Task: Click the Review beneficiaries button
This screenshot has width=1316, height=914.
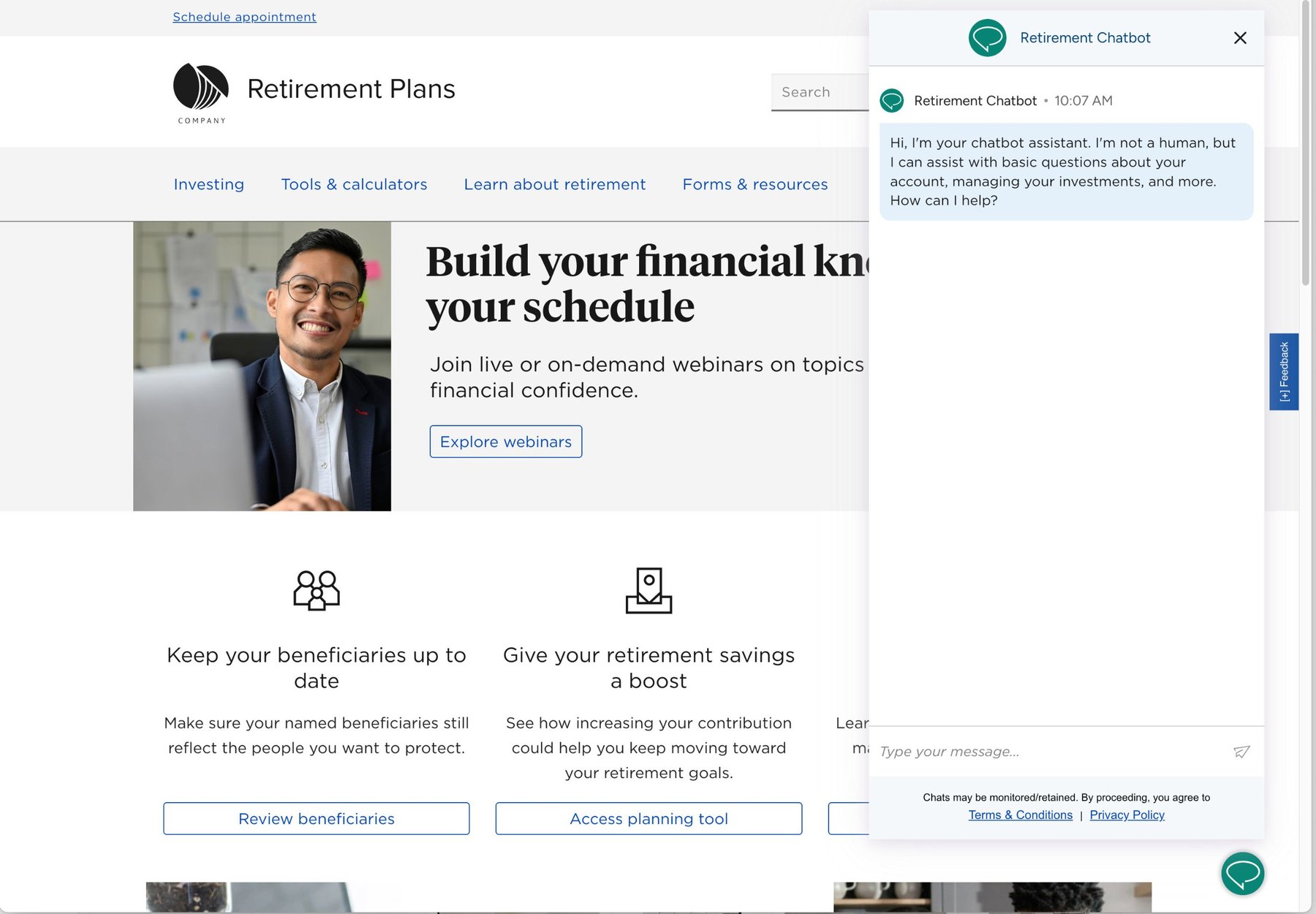Action: coord(317,819)
